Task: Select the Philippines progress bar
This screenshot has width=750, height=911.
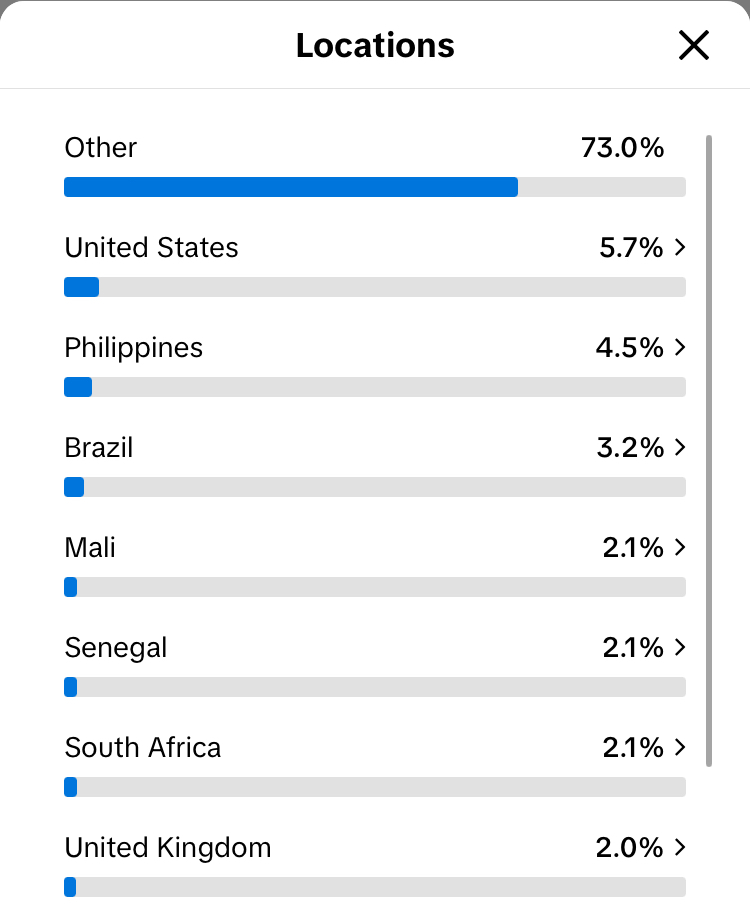Action: coord(374,387)
